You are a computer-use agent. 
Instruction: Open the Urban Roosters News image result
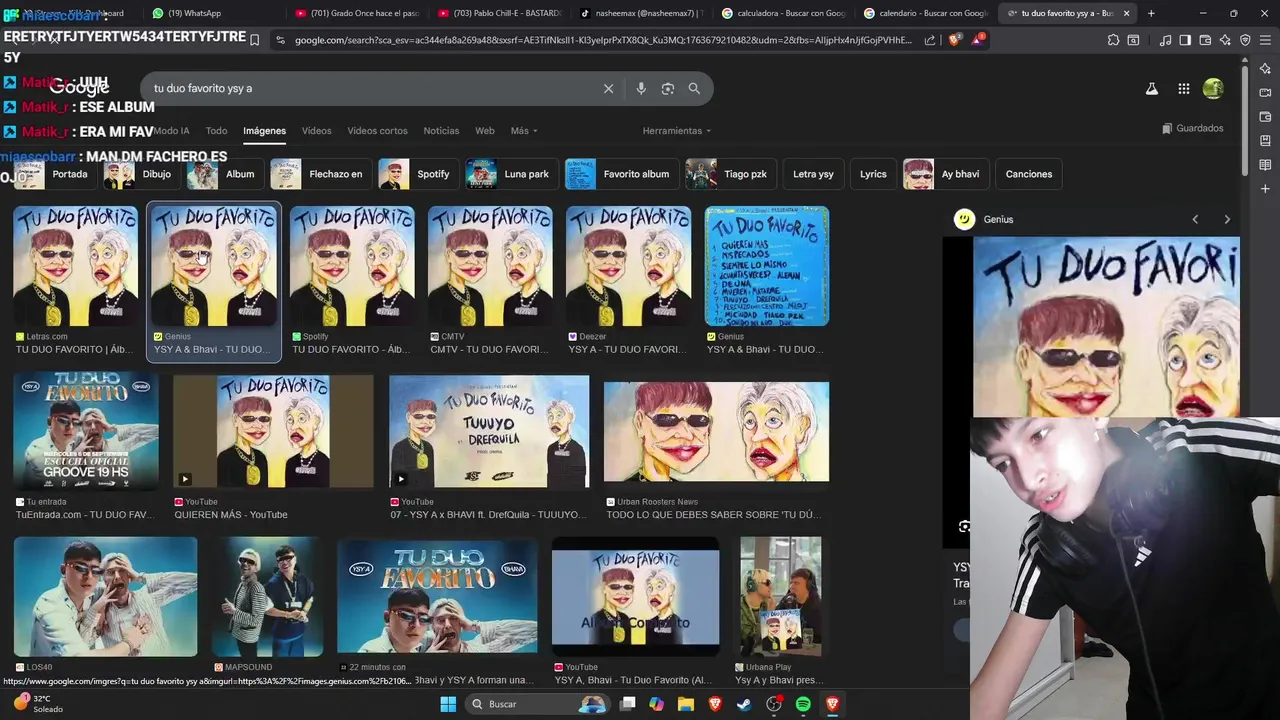(716, 431)
